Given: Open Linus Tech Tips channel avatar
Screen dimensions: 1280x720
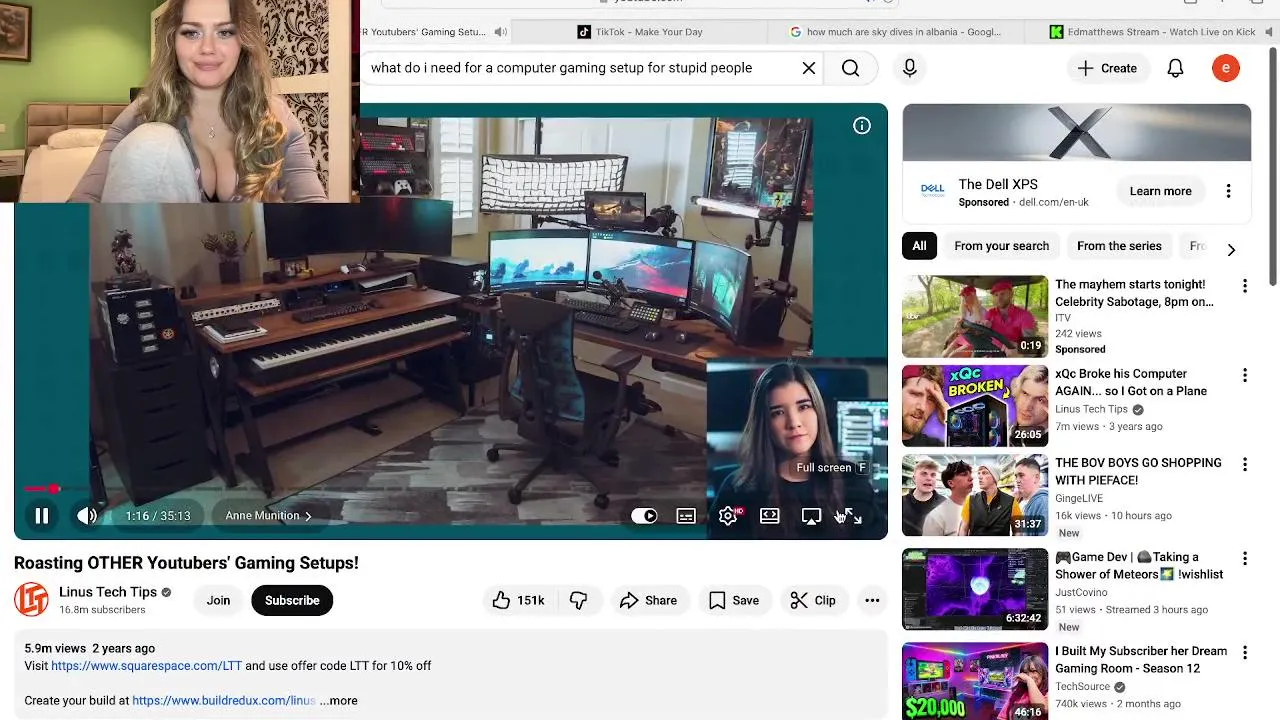Looking at the screenshot, I should coord(31,599).
